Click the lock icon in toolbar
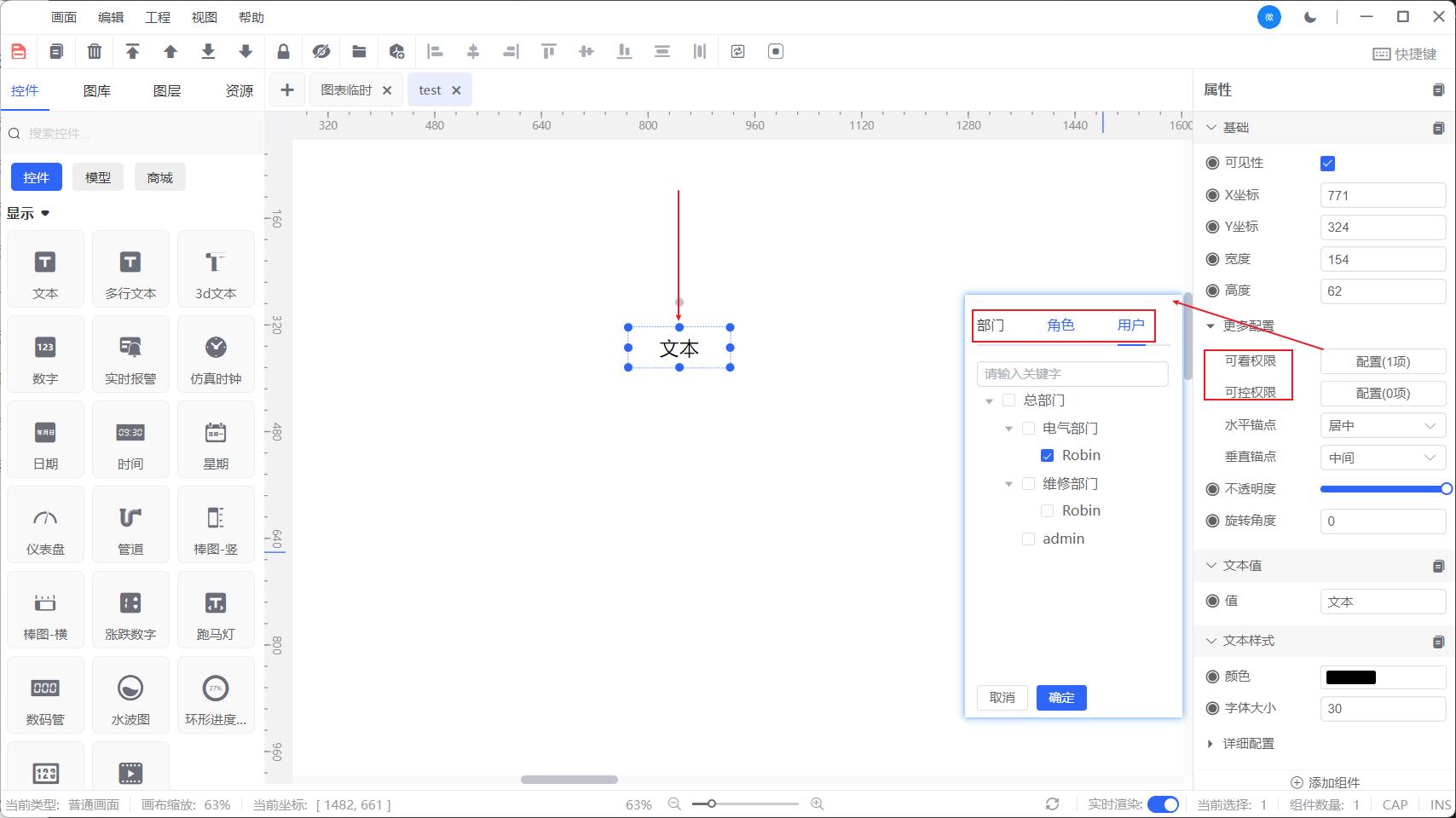Screen dimensions: 1456x818 (x=283, y=52)
